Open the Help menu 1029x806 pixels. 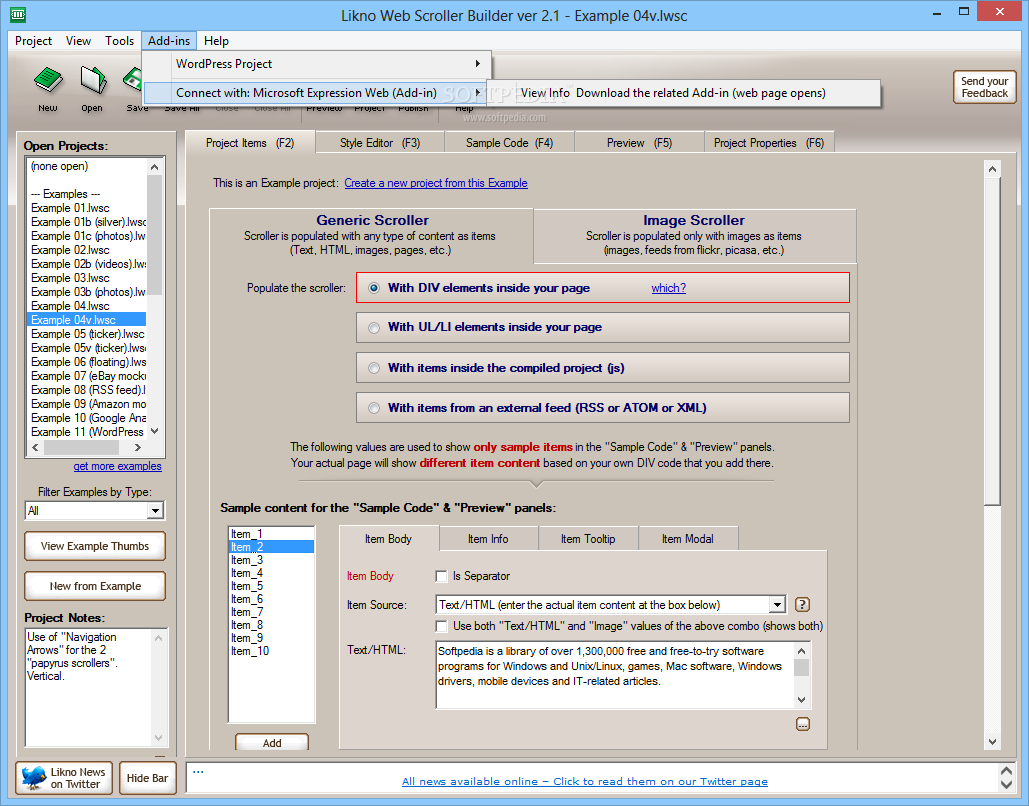coord(216,41)
